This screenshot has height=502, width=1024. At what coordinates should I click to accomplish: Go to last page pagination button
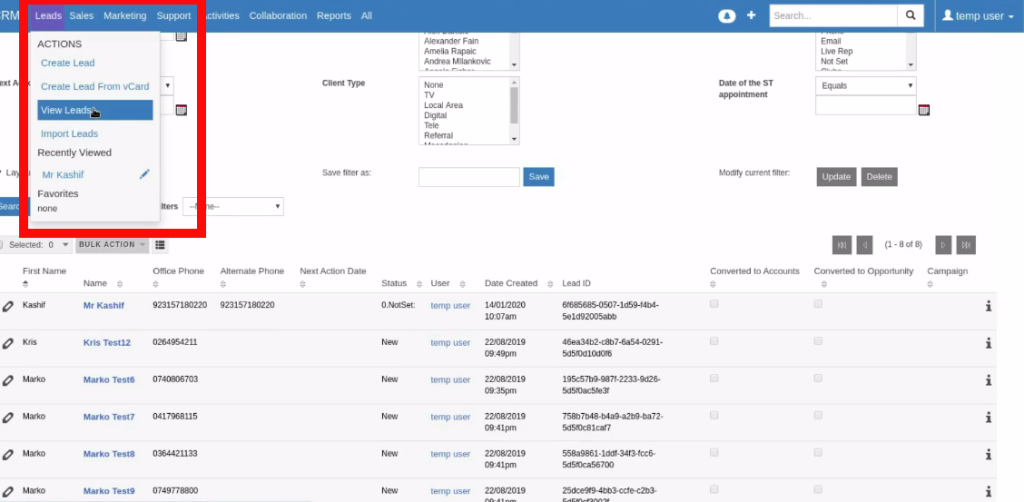966,245
